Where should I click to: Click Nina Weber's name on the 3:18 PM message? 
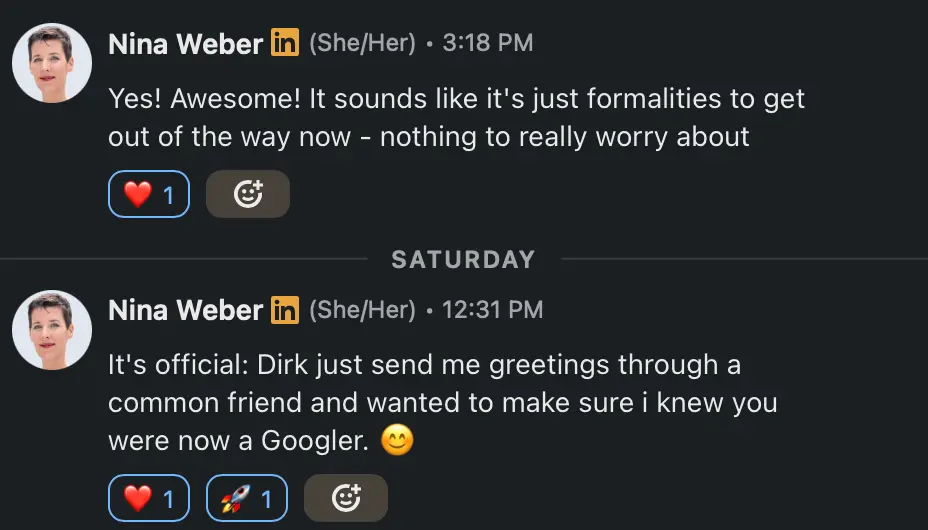click(185, 44)
